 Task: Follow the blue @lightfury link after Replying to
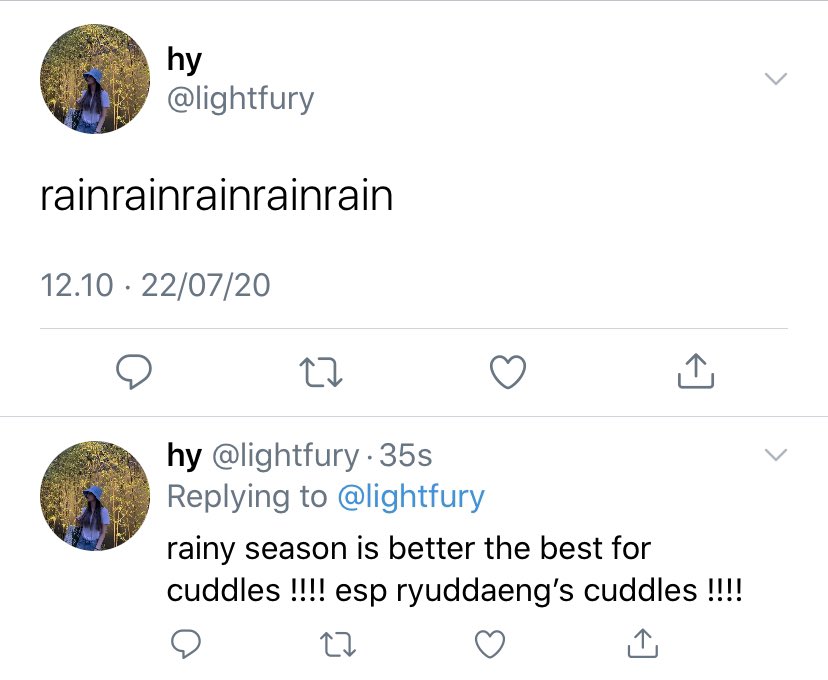(411, 497)
